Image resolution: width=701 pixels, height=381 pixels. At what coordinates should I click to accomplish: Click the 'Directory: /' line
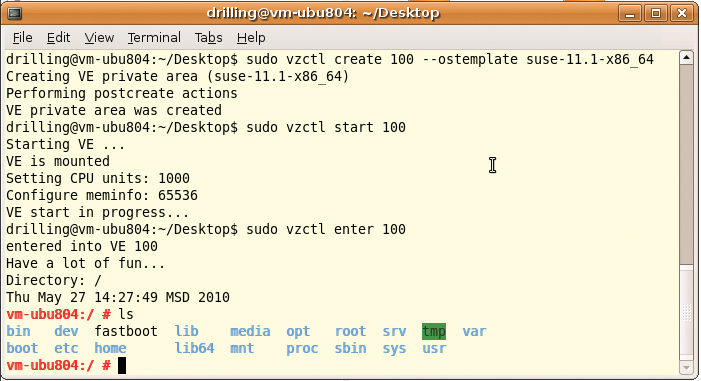(54, 280)
